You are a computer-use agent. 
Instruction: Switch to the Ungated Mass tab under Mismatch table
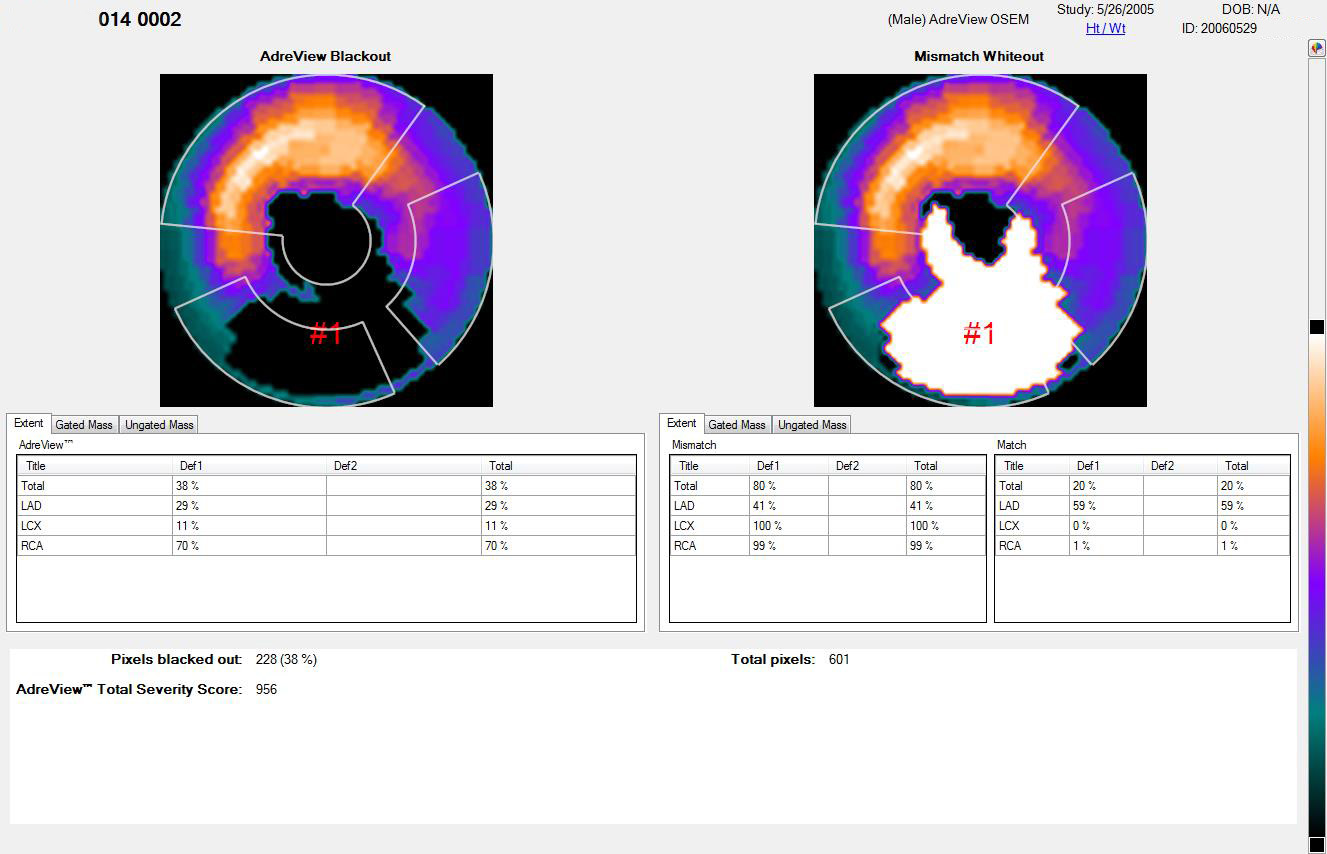[x=811, y=424]
